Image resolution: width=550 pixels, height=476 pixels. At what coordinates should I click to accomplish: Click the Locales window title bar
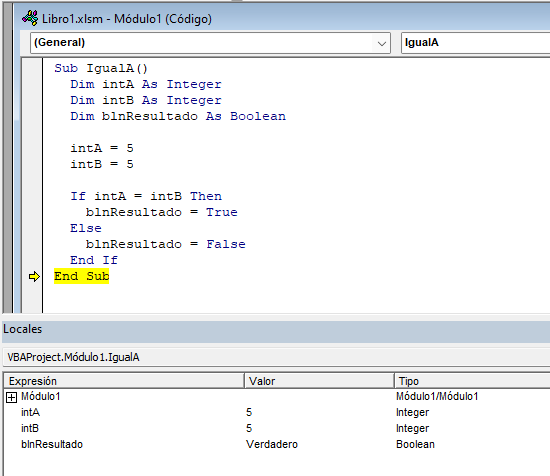(276, 331)
